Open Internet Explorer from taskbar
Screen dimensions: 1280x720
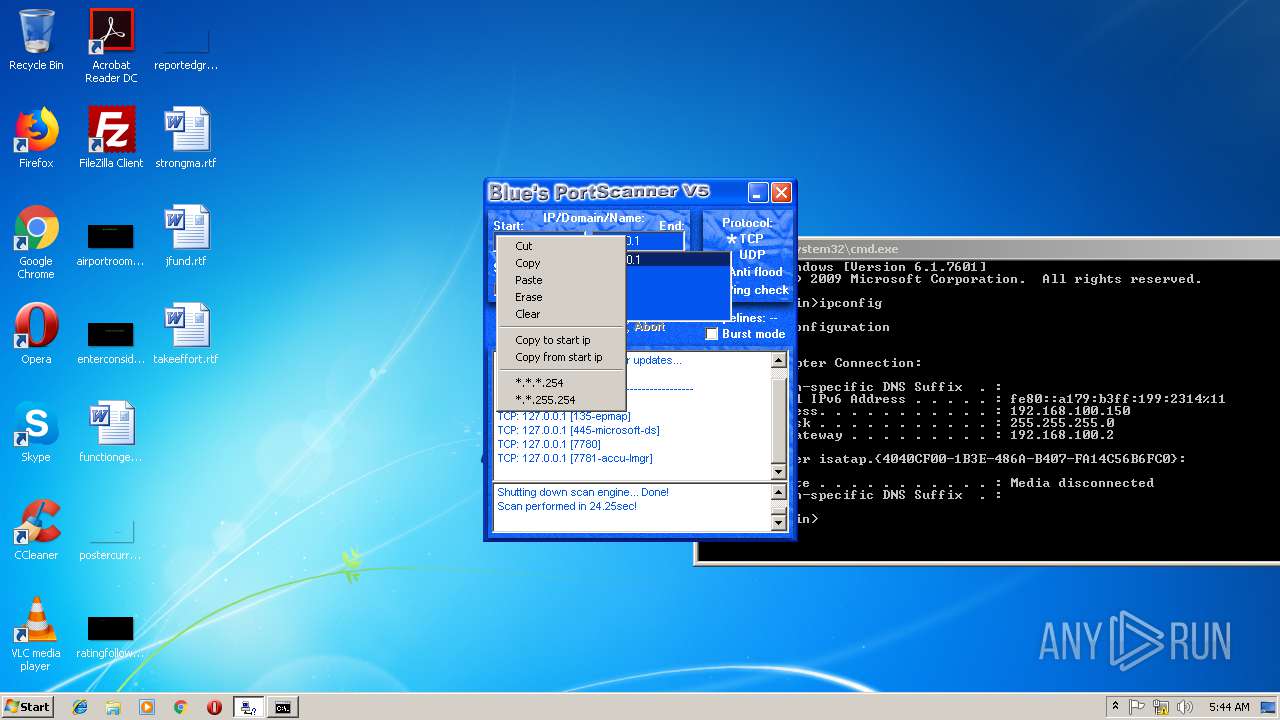coord(80,707)
